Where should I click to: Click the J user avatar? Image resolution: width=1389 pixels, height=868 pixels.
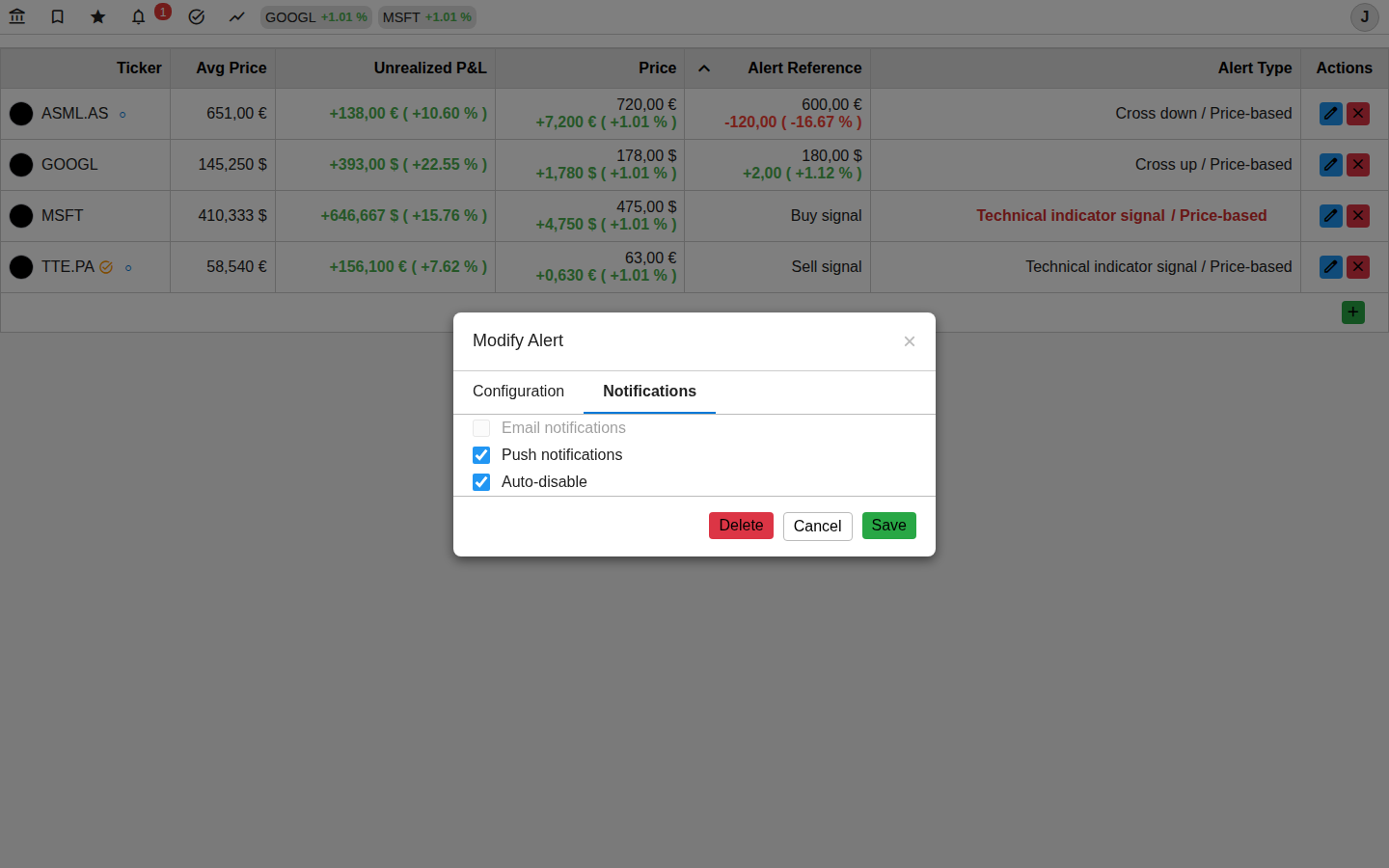click(1365, 16)
